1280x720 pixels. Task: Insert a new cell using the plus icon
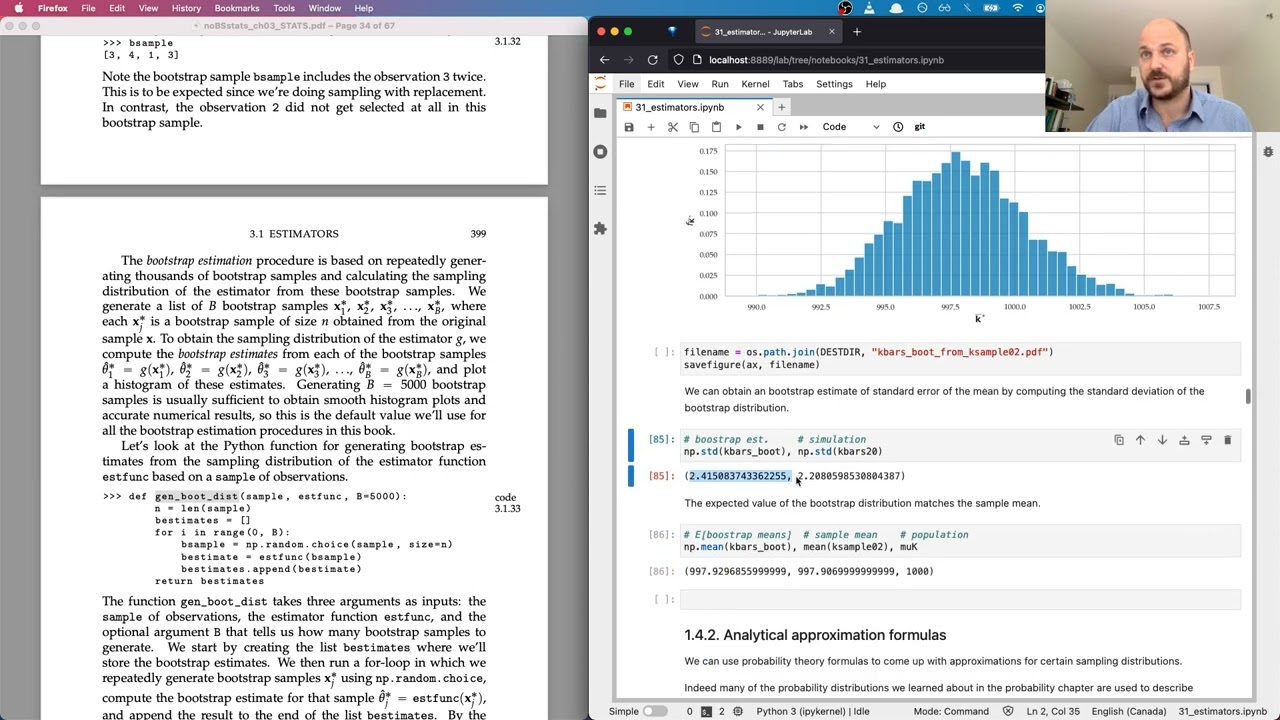[x=651, y=127]
